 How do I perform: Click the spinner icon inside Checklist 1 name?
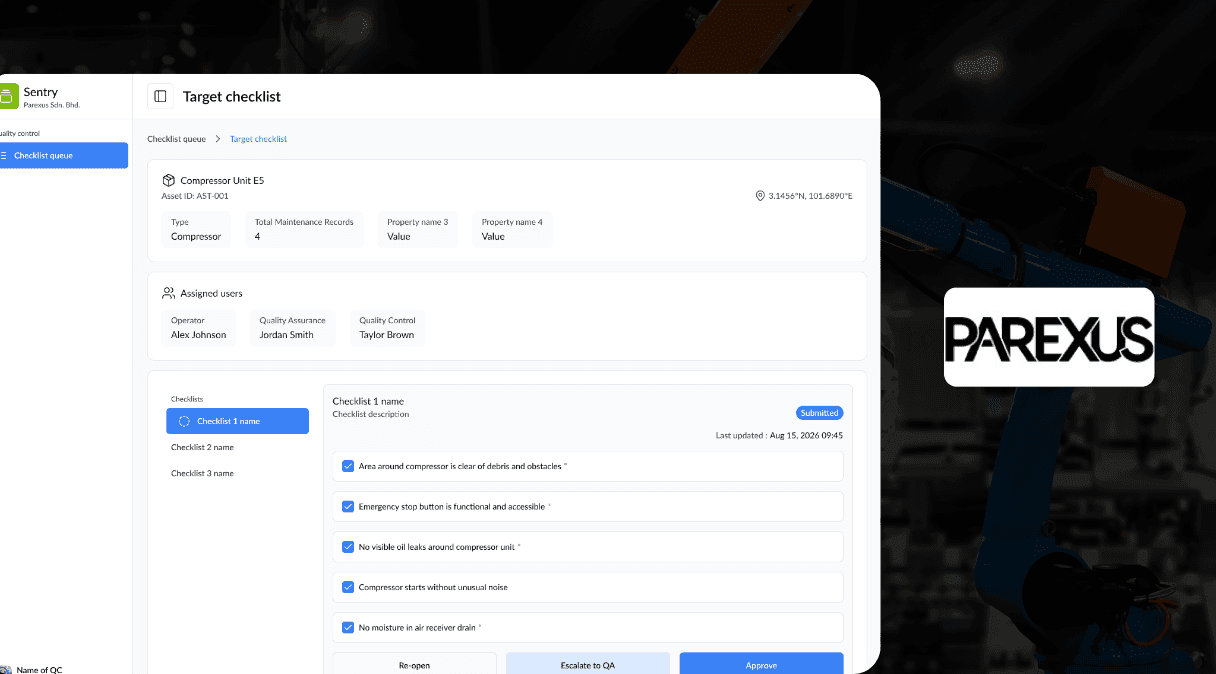(183, 420)
